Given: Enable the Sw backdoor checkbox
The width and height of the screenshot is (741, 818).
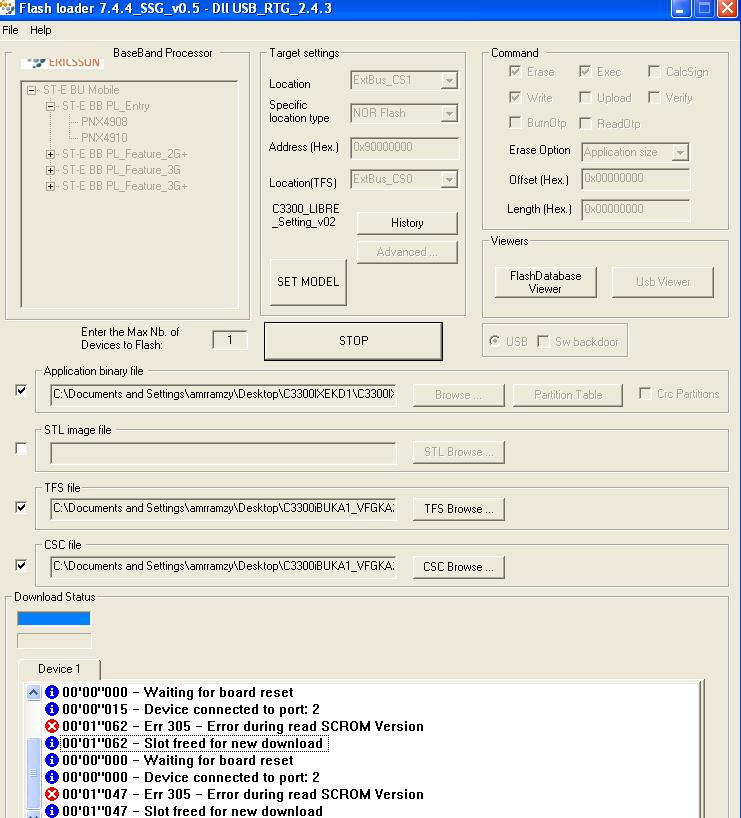Looking at the screenshot, I should pos(543,341).
